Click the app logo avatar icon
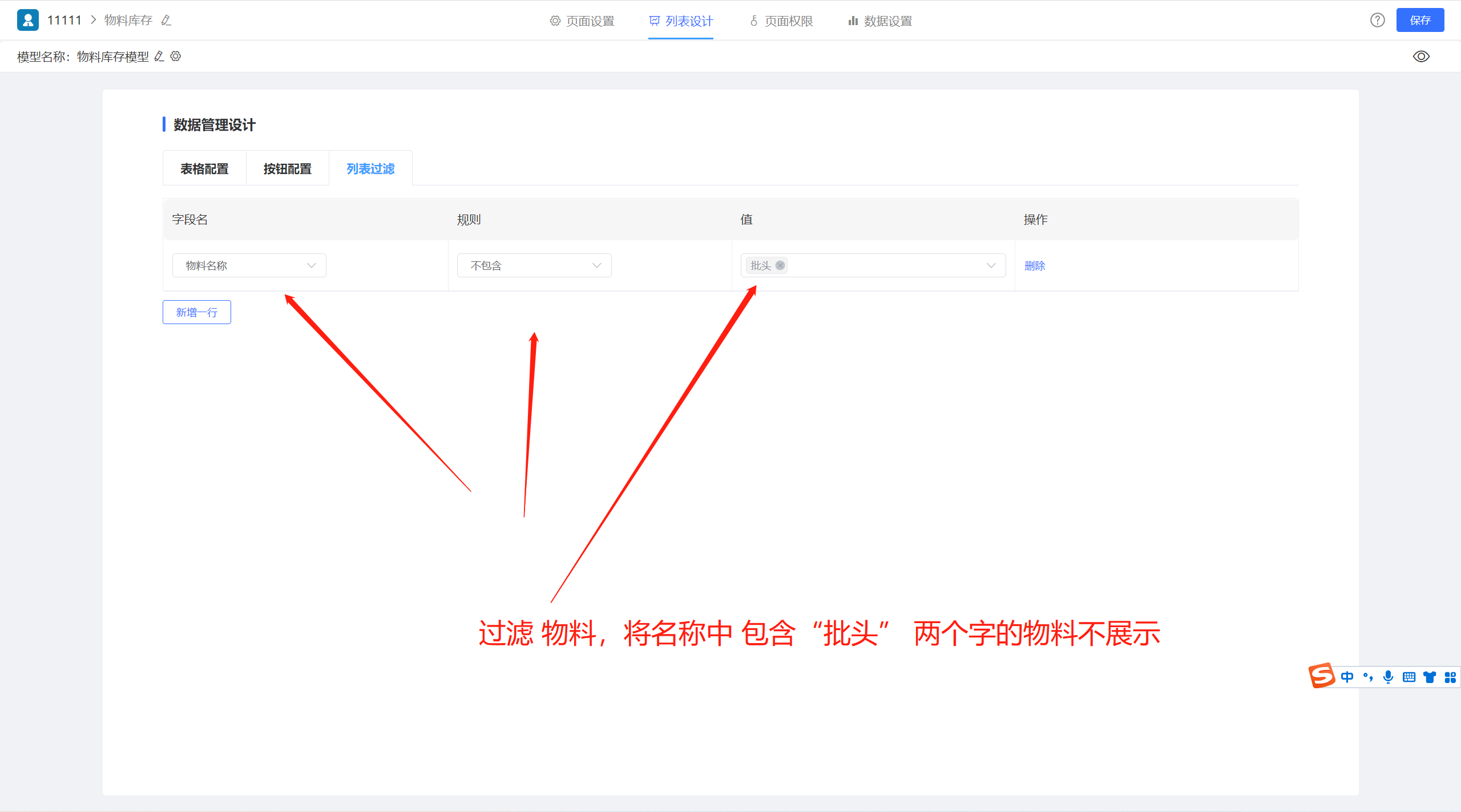 click(28, 20)
